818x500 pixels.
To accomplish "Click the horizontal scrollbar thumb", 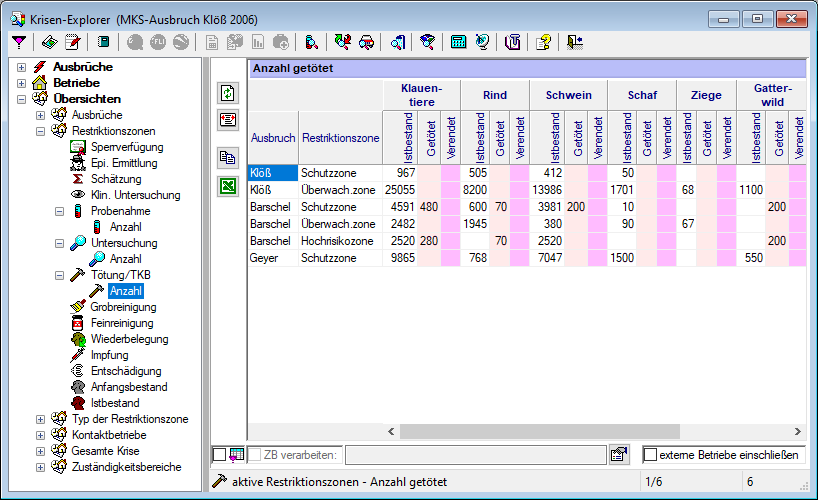I will (540, 432).
